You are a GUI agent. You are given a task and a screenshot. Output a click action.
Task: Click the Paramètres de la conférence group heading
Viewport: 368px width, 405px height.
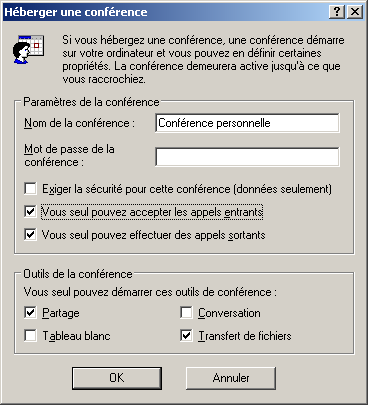coord(91,102)
